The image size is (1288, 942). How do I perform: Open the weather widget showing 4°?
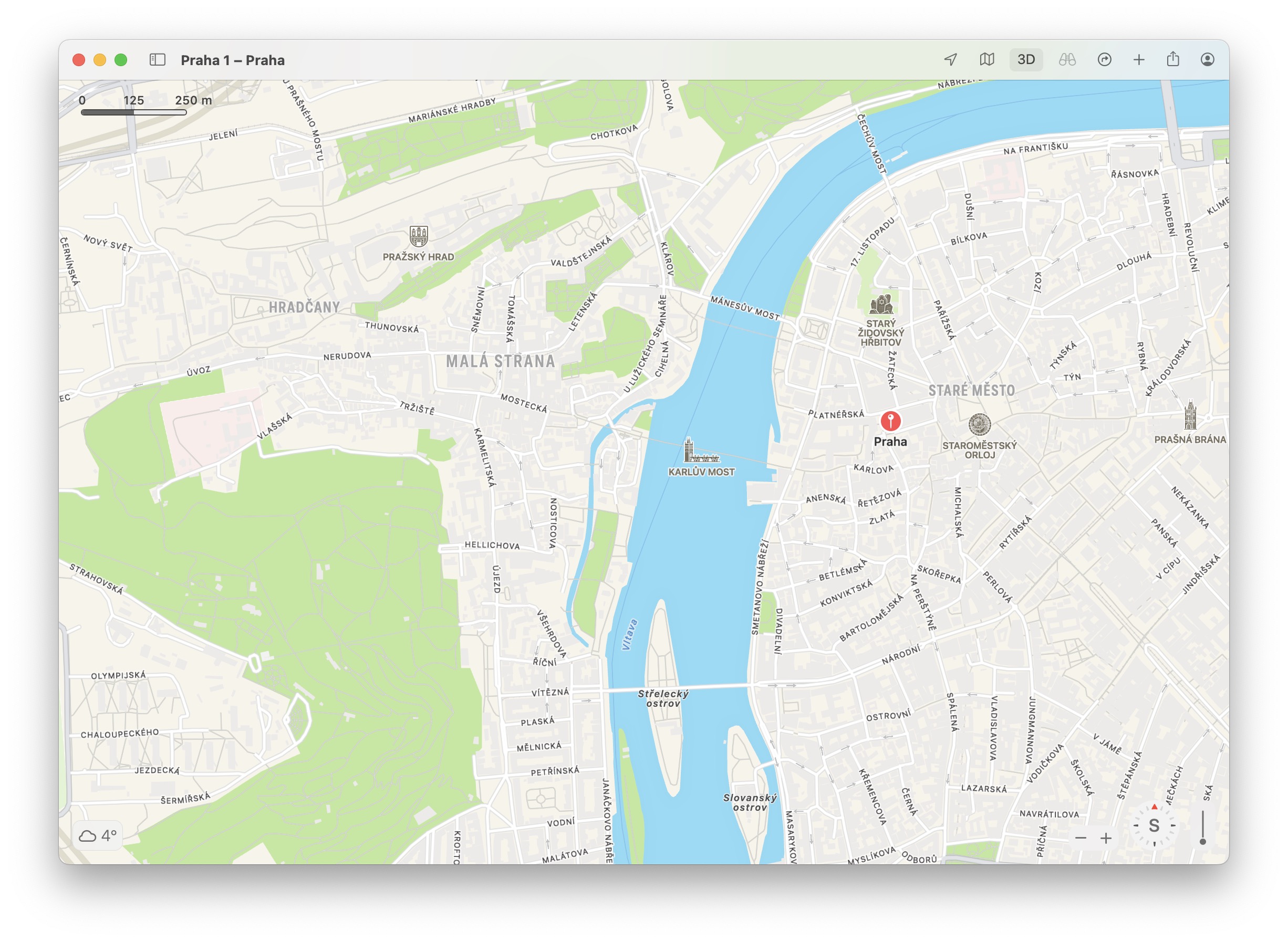coord(98,835)
